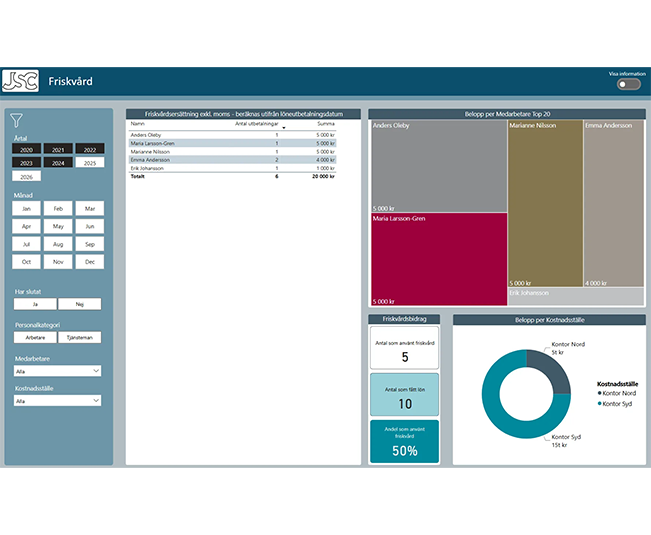Select the Jan month button
This screenshot has width=651, height=535.
[x=26, y=208]
